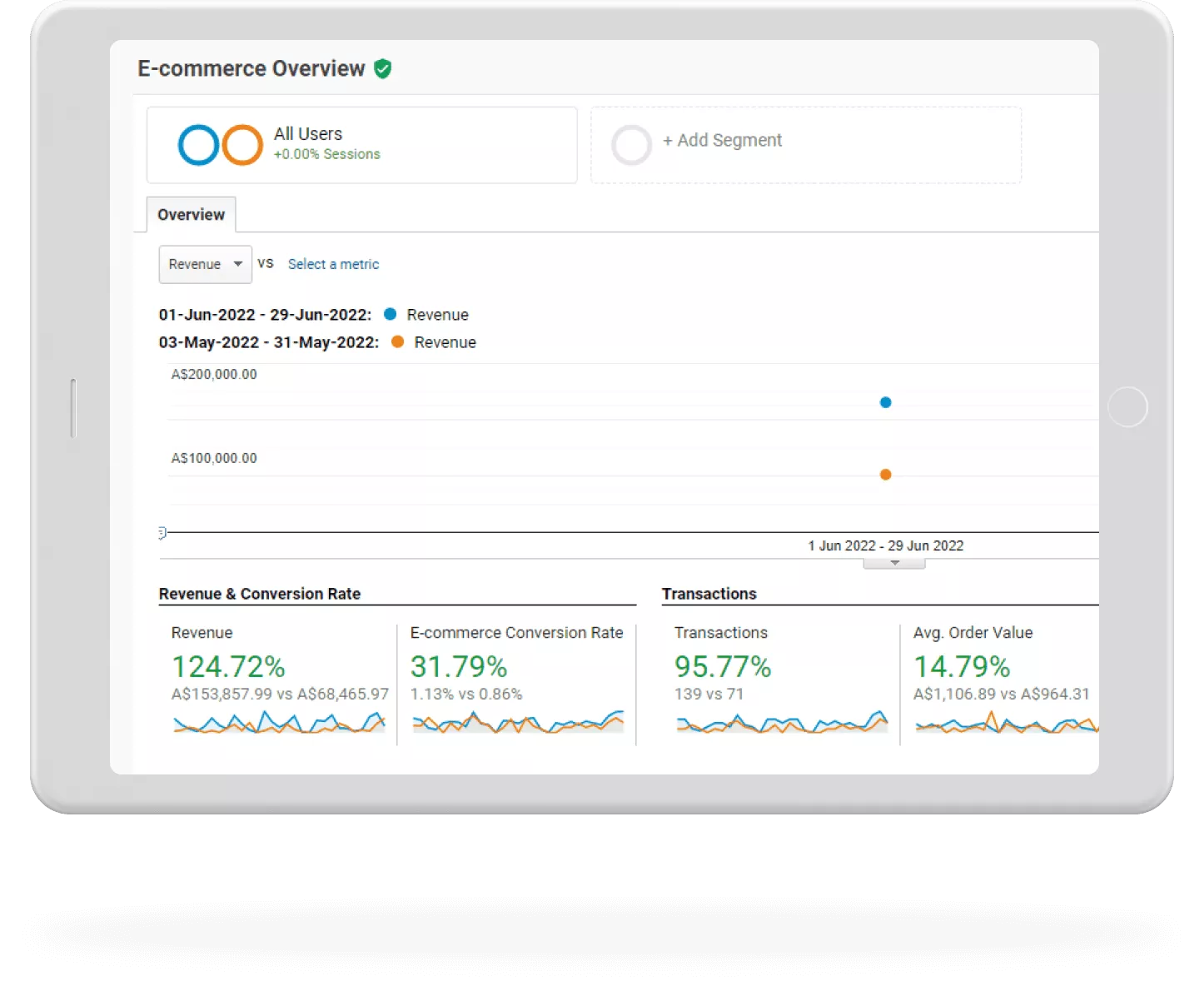This screenshot has width=1204, height=986.
Task: Click the orange legend dot for May Revenue
Action: tap(397, 342)
